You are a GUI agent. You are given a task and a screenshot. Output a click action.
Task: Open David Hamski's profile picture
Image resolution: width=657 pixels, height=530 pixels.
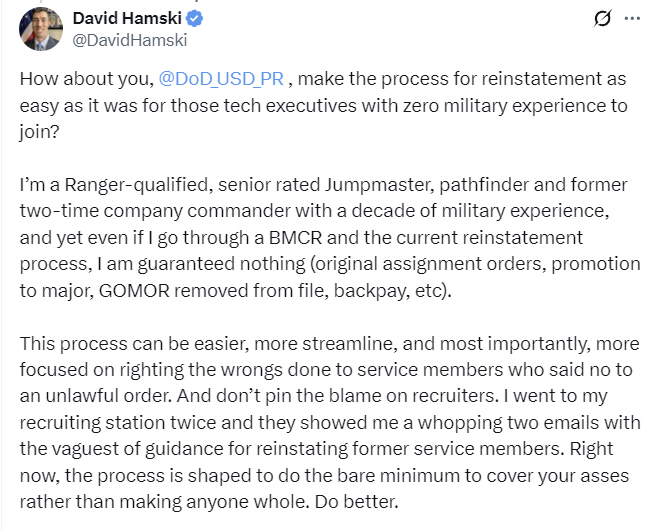coord(41,29)
